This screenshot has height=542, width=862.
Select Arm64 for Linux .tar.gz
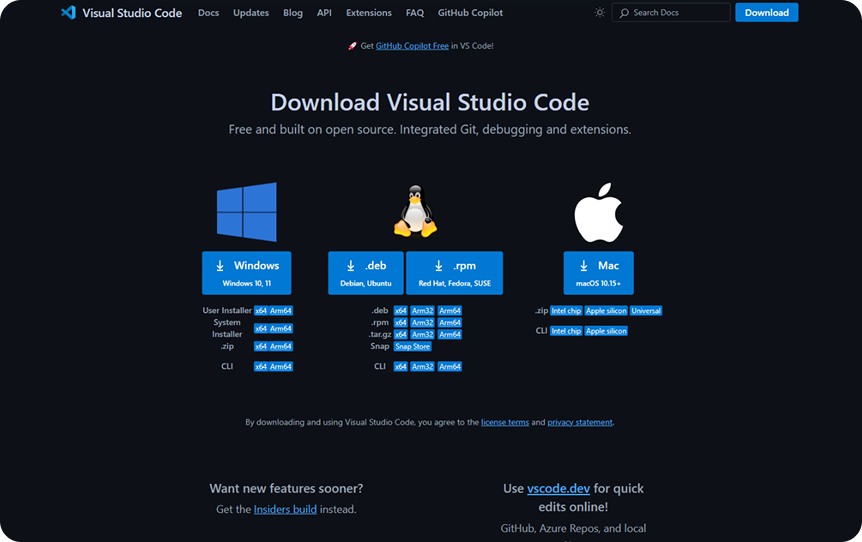coord(450,335)
